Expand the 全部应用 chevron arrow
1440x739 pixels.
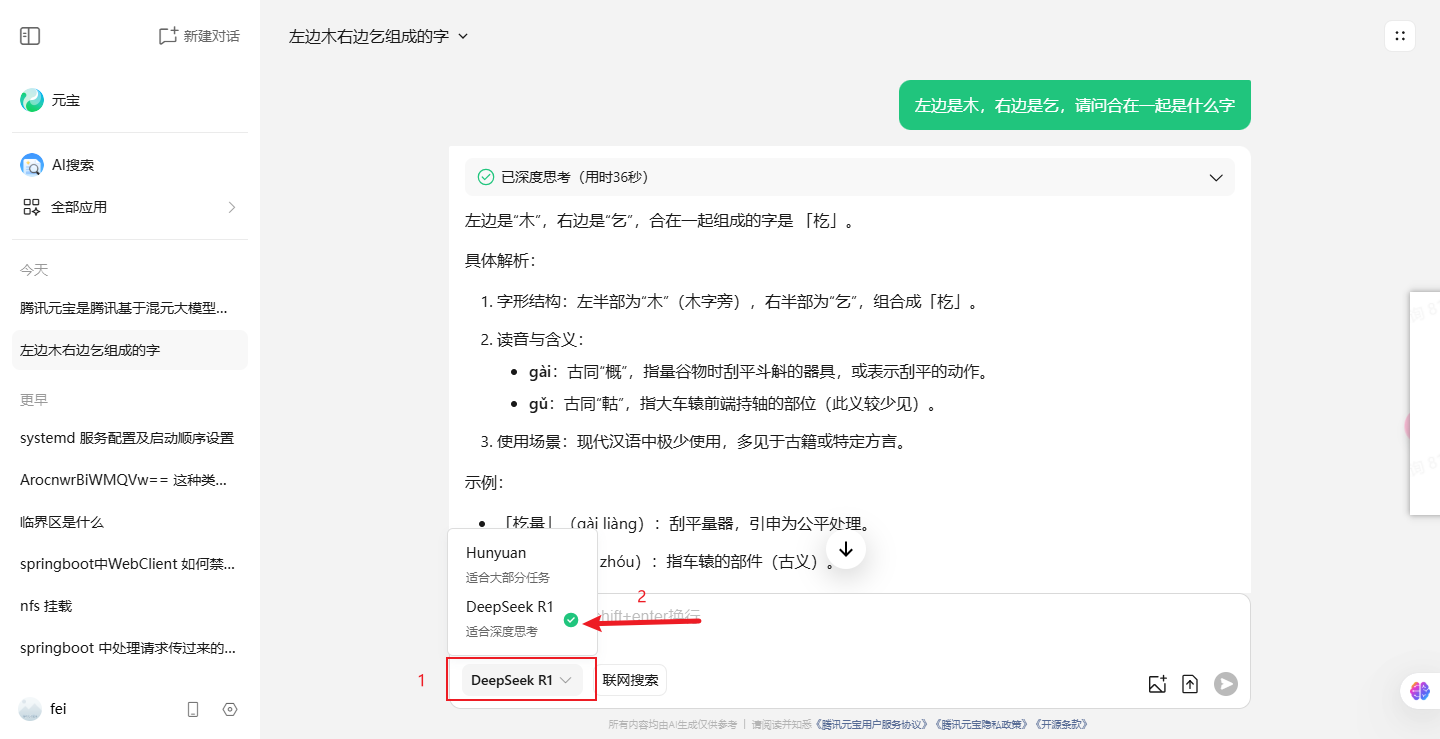coord(232,207)
